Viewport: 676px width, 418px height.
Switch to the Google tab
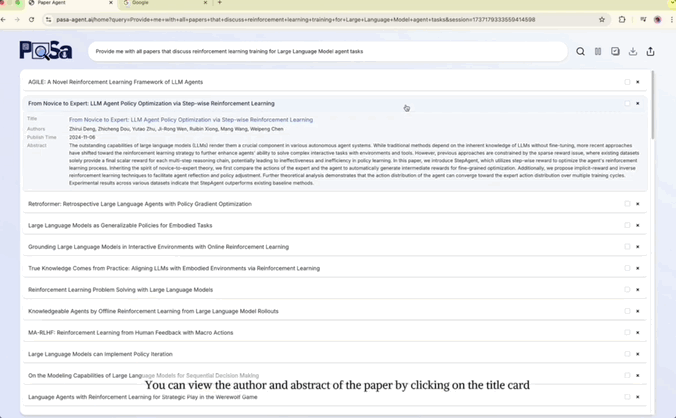[164, 3]
